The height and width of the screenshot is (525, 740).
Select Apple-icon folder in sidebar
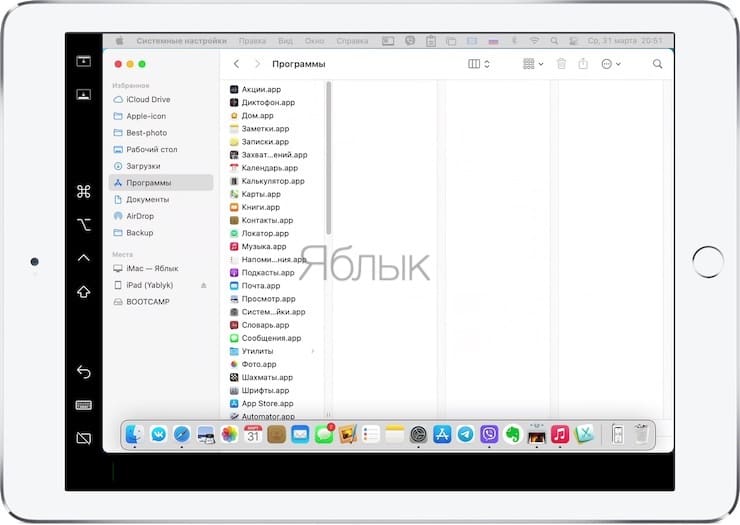161,116
